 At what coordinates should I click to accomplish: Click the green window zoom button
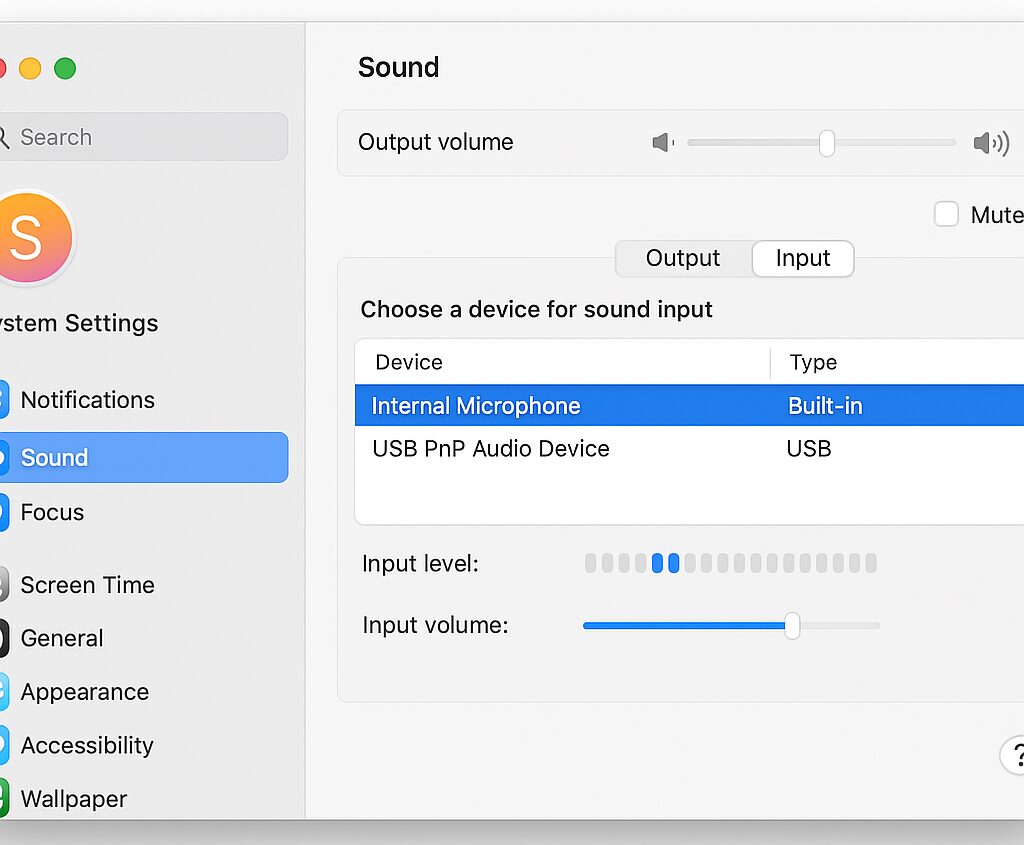(x=65, y=69)
